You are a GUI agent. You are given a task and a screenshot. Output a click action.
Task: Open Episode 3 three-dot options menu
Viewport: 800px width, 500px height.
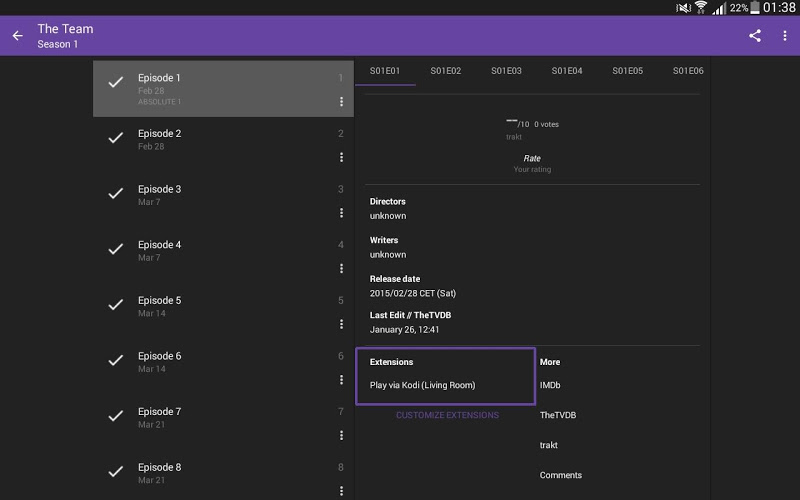[x=341, y=213]
